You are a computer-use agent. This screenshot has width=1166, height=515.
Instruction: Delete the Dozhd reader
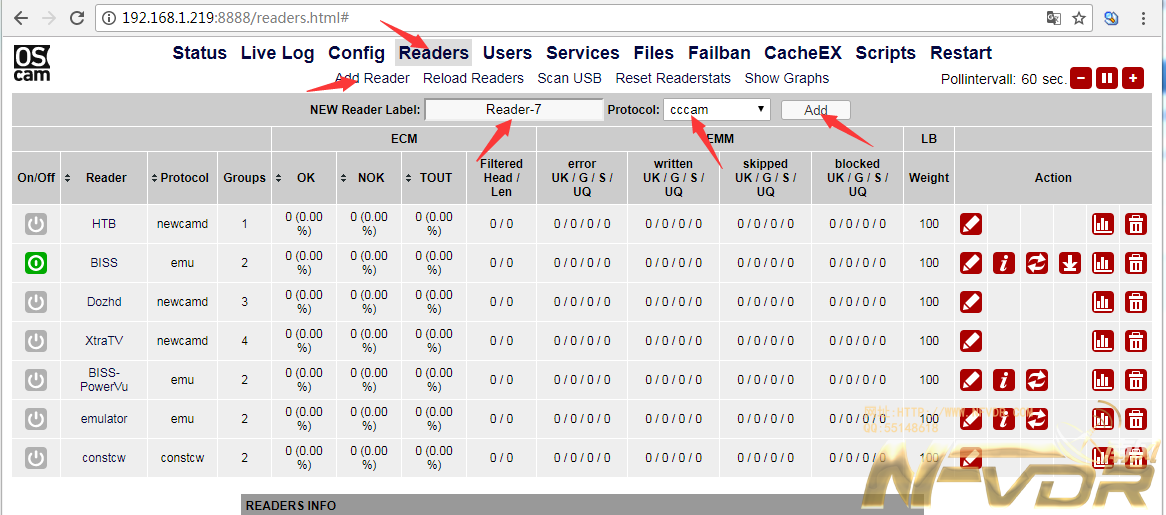pyautogui.click(x=1136, y=302)
